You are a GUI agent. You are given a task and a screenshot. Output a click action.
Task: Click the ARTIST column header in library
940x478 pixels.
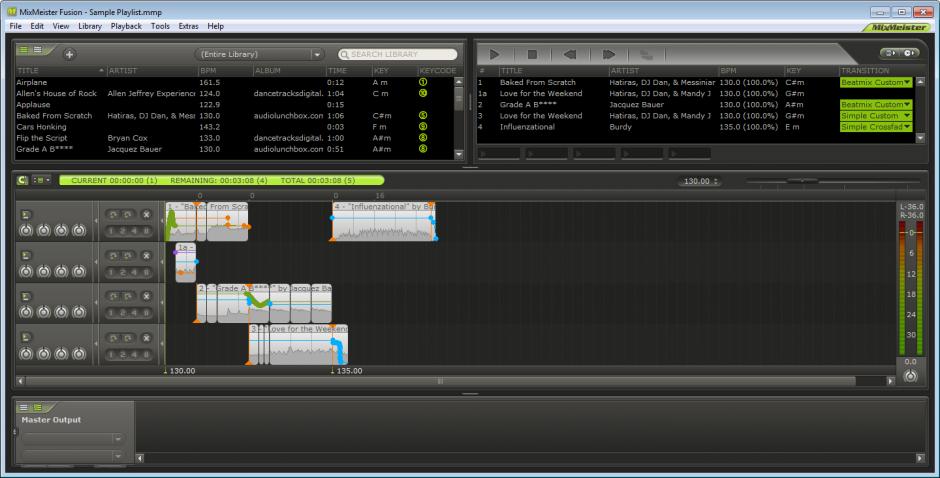click(x=152, y=71)
